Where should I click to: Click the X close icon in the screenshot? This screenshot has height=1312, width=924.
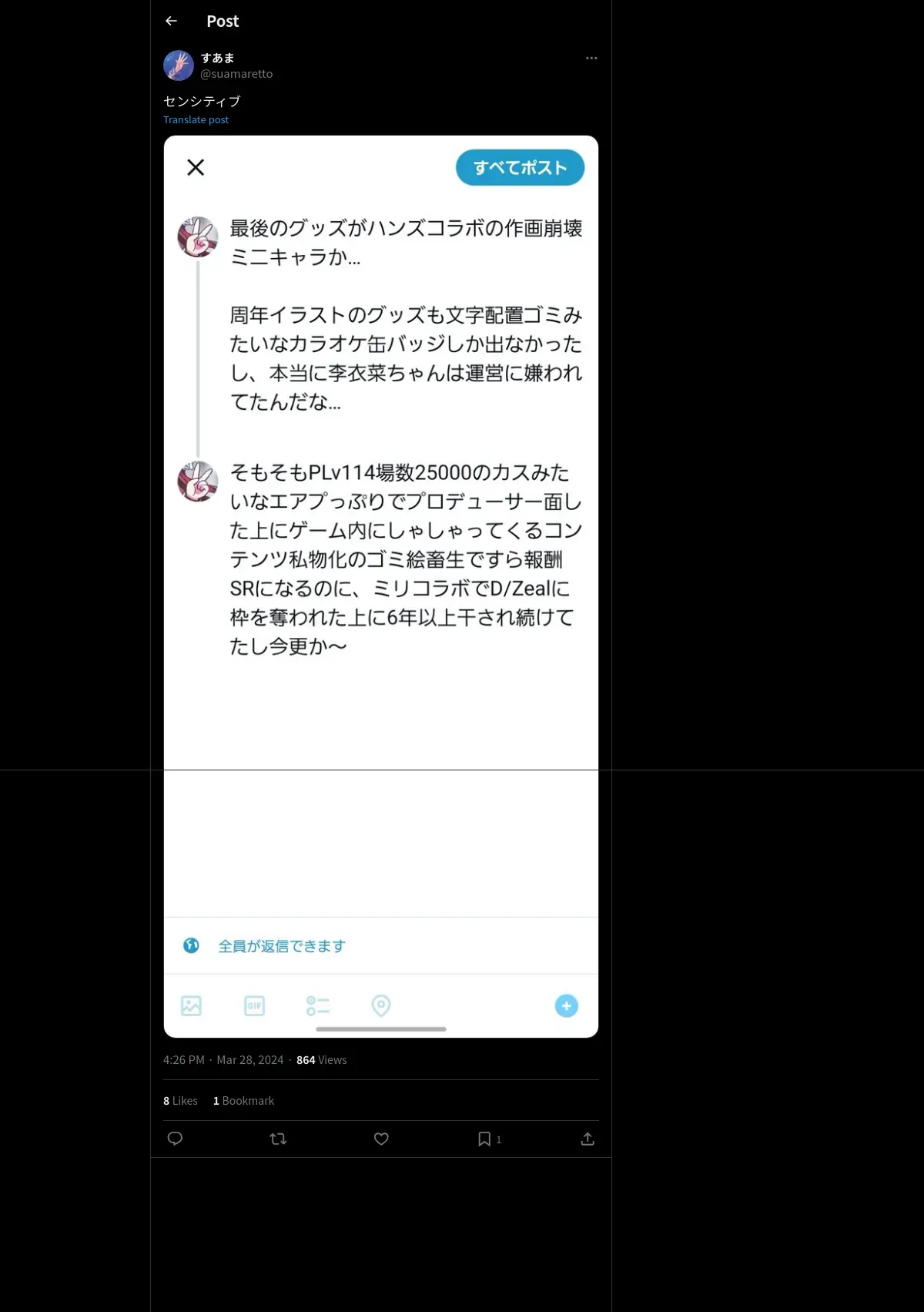point(196,167)
